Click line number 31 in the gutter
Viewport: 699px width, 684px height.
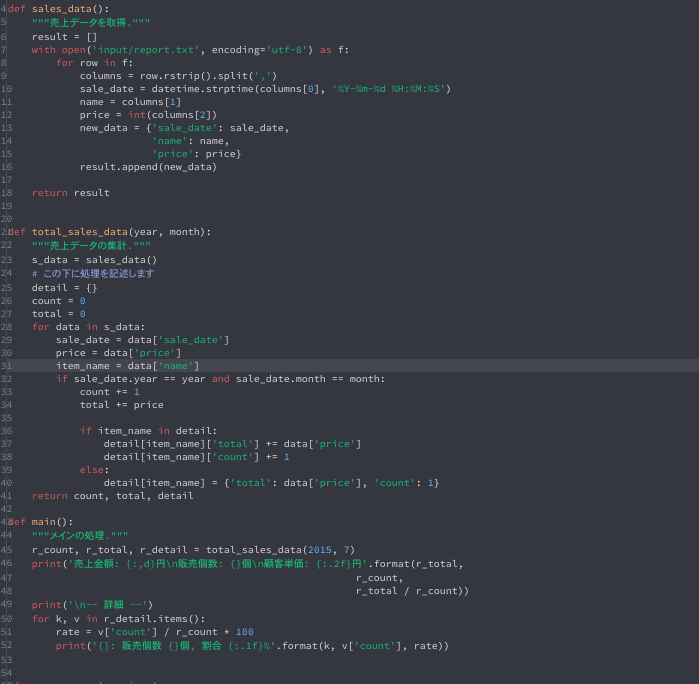[x=6, y=366]
